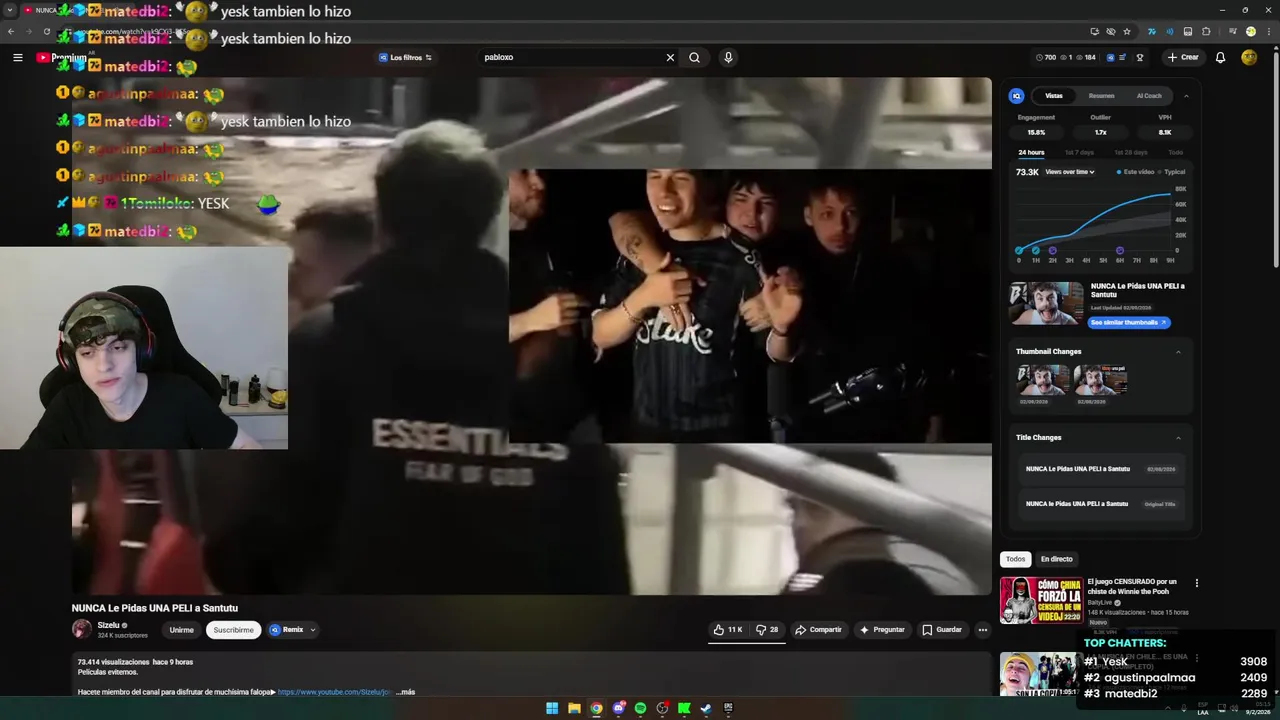Collapse the Title Changes section
The image size is (1280, 720).
tap(1178, 437)
